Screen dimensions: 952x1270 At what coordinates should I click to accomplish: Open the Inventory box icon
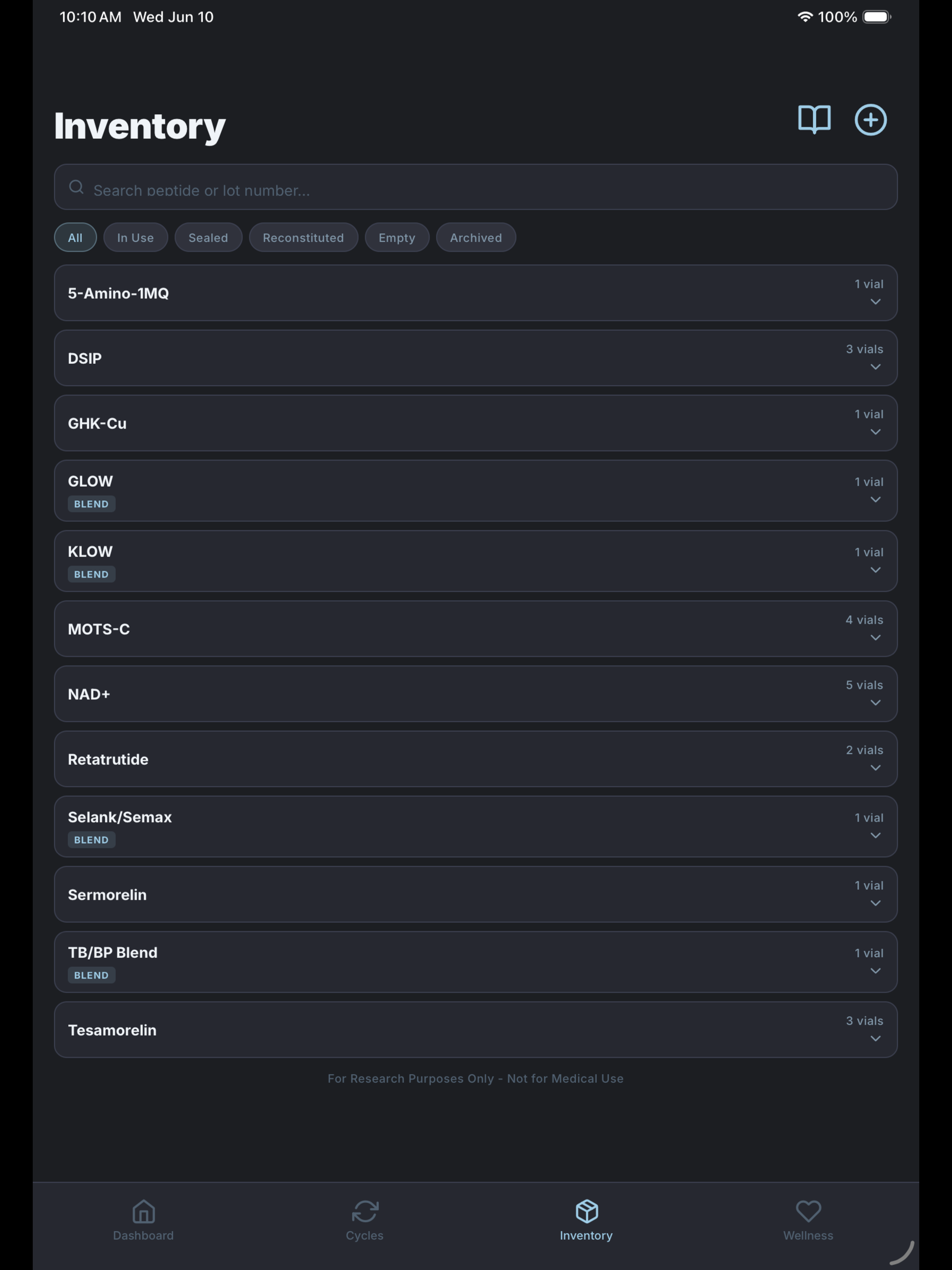[x=586, y=1211]
